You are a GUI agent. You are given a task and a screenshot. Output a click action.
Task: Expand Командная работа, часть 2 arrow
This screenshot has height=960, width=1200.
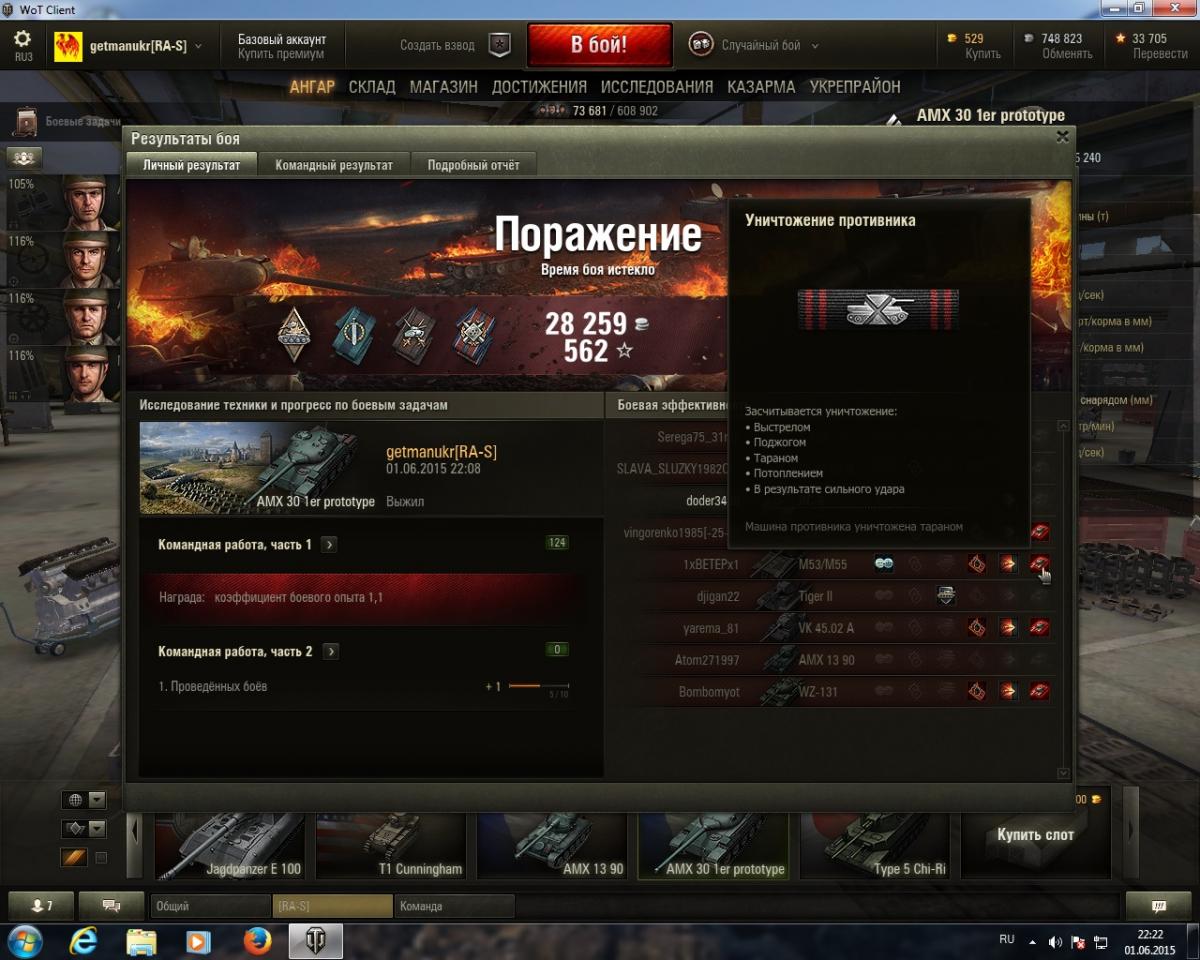coord(331,651)
